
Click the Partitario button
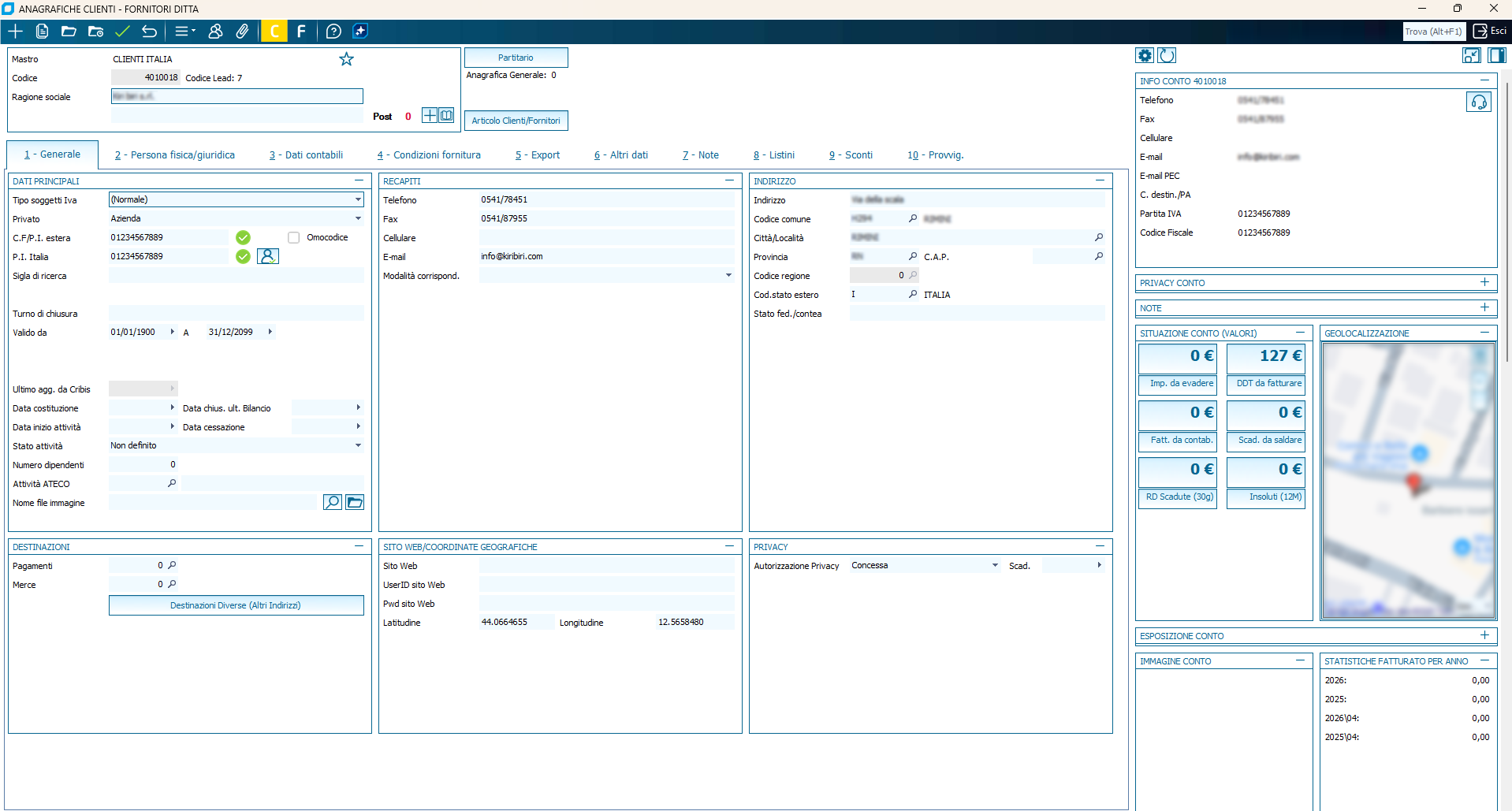point(516,58)
